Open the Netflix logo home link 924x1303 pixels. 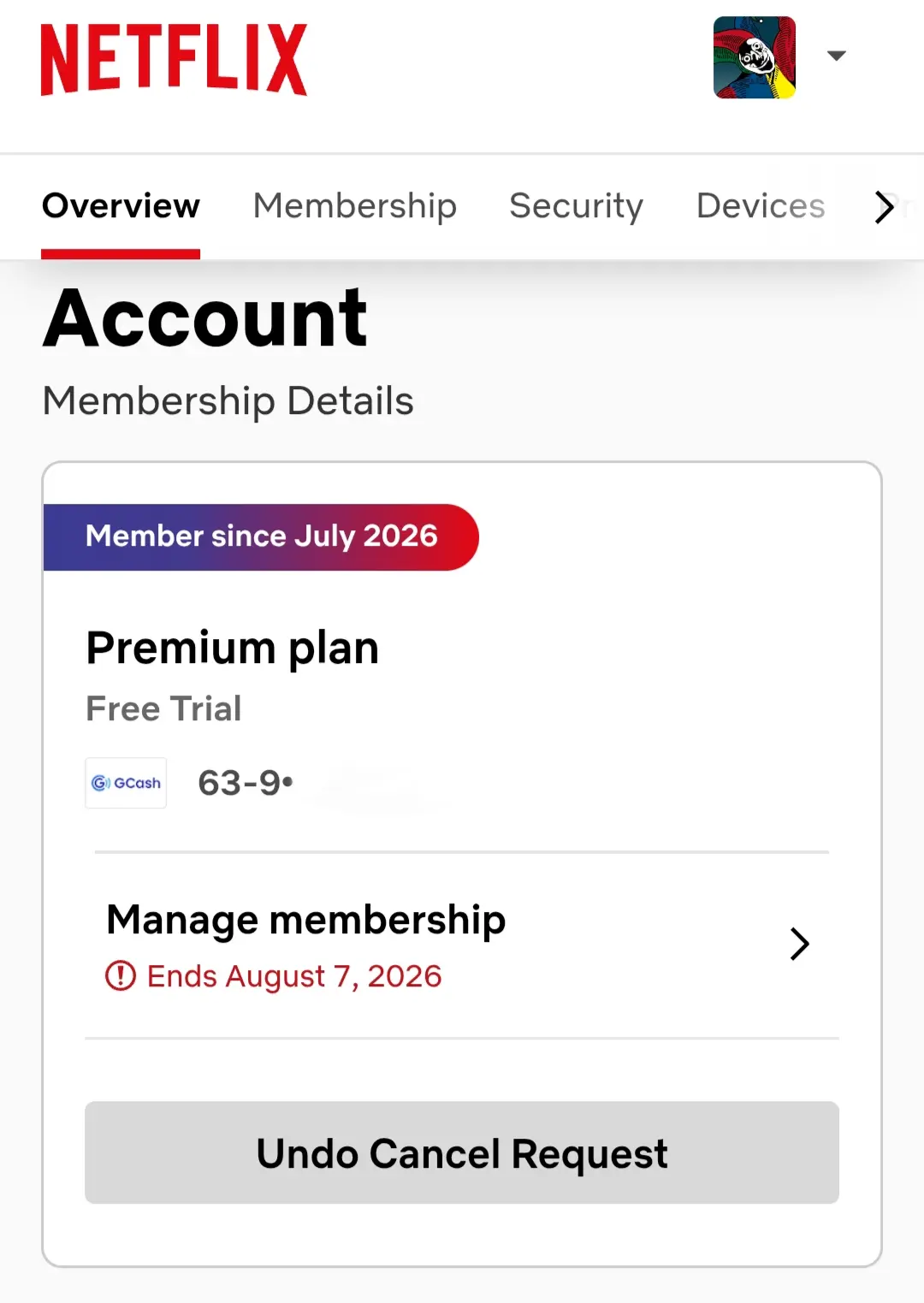click(174, 59)
